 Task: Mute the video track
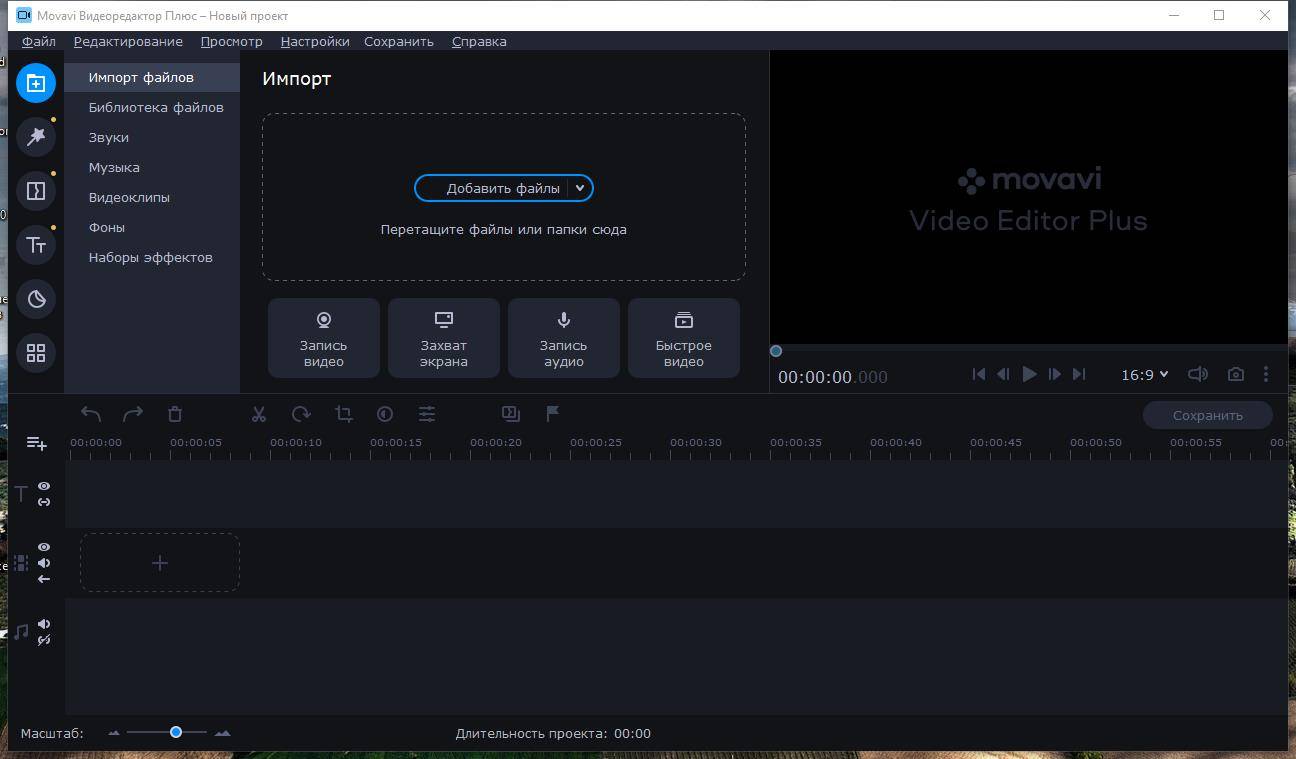click(44, 563)
